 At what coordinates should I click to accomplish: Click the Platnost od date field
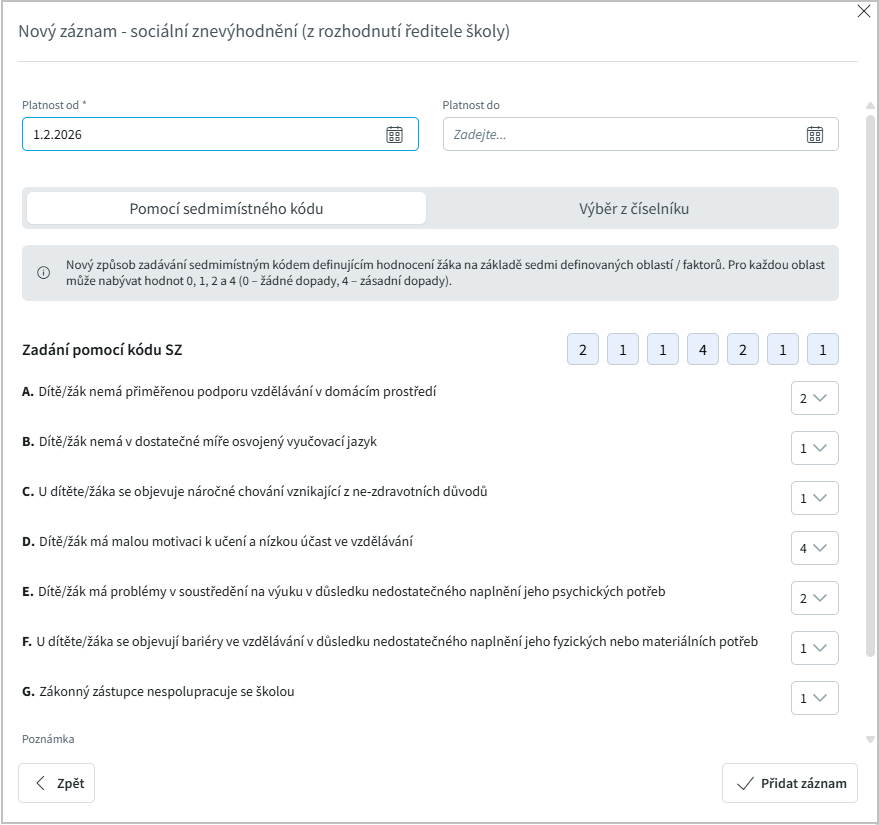200,135
